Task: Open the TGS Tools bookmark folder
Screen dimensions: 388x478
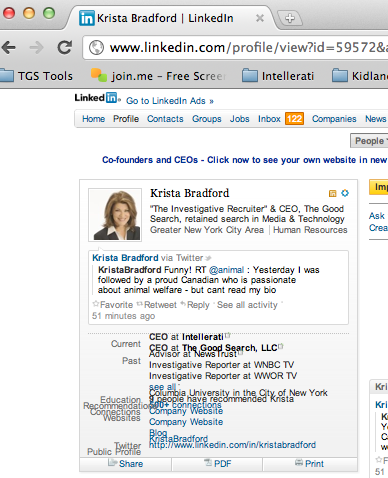Action: point(36,76)
